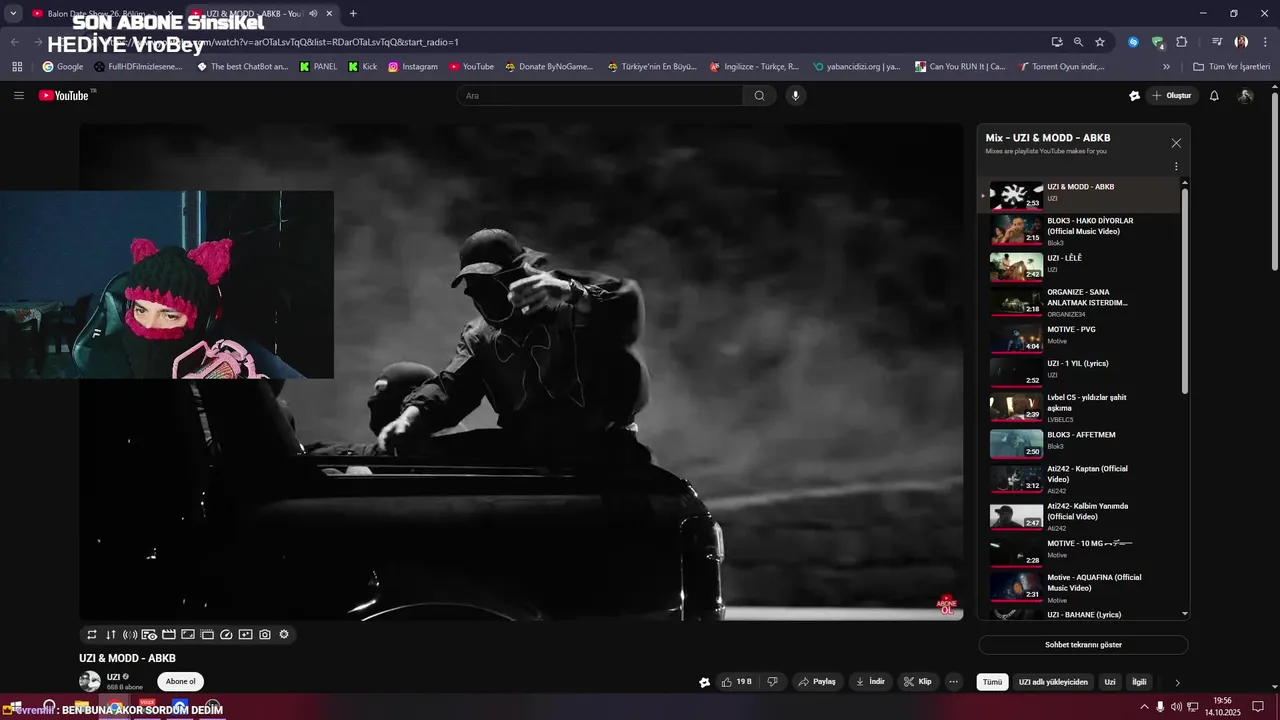
Task: Open the Instagram bookmark
Action: pos(413,67)
